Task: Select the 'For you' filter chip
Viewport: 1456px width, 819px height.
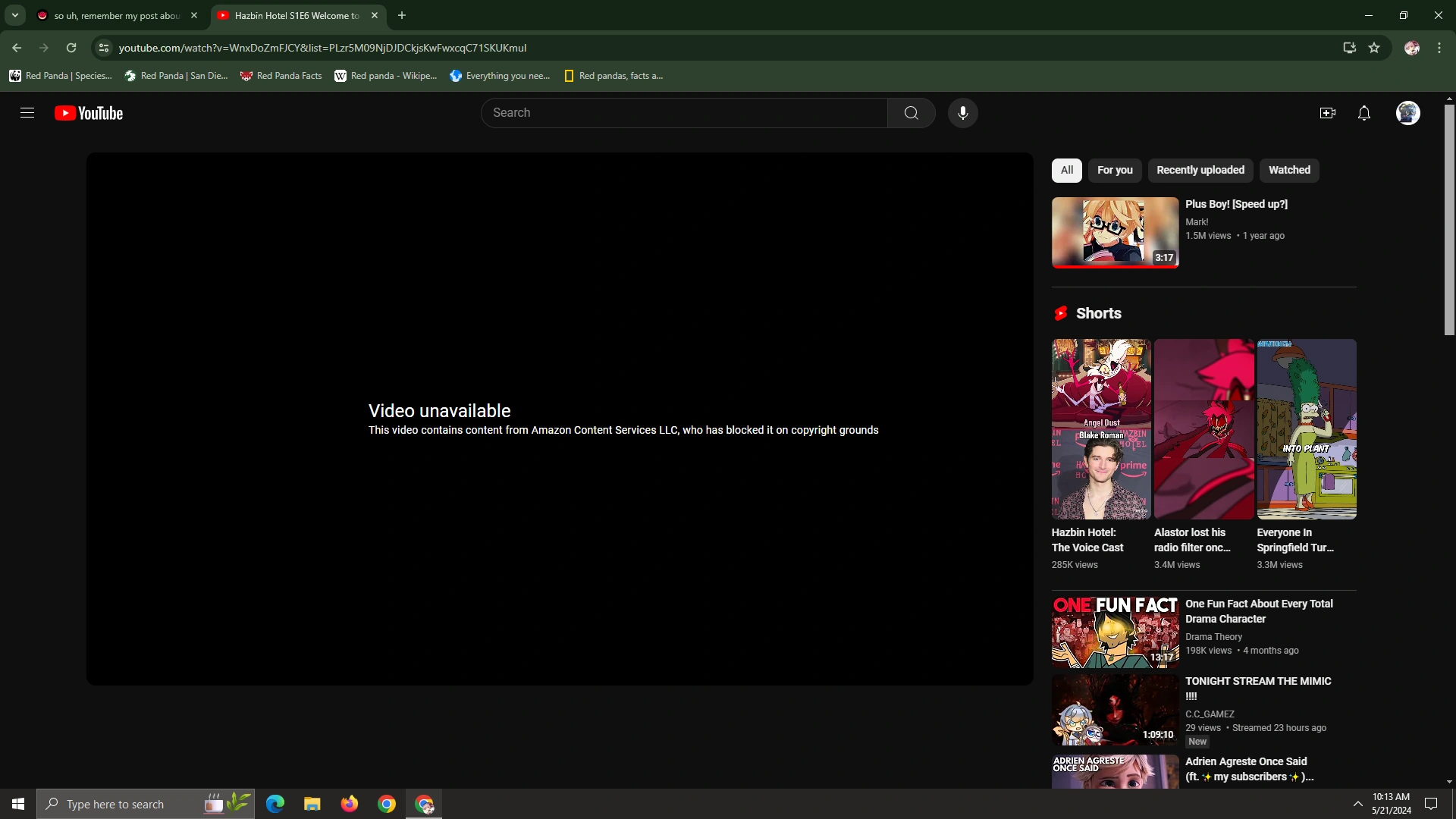Action: pyautogui.click(x=1114, y=170)
